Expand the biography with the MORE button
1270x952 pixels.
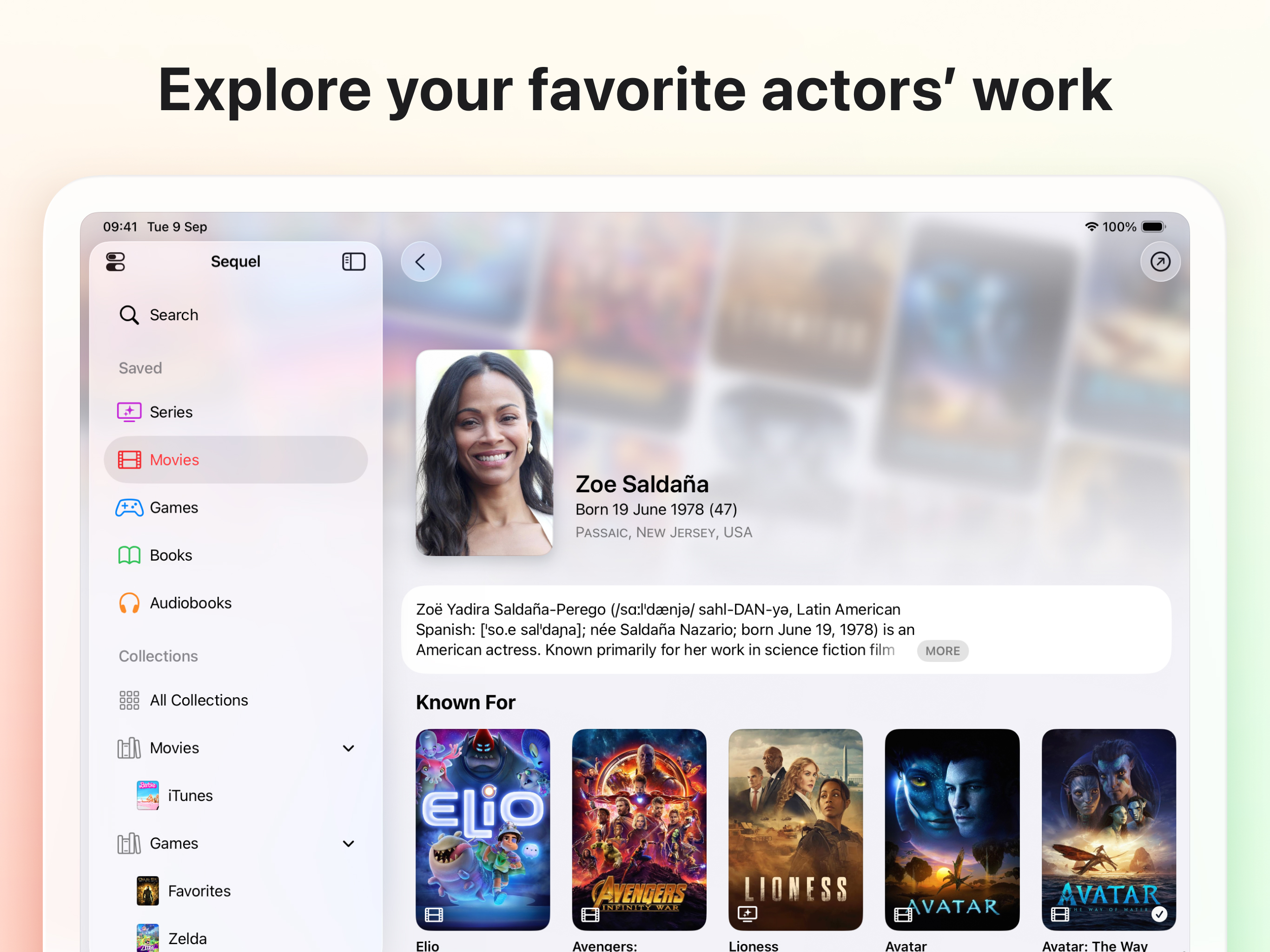click(x=942, y=651)
